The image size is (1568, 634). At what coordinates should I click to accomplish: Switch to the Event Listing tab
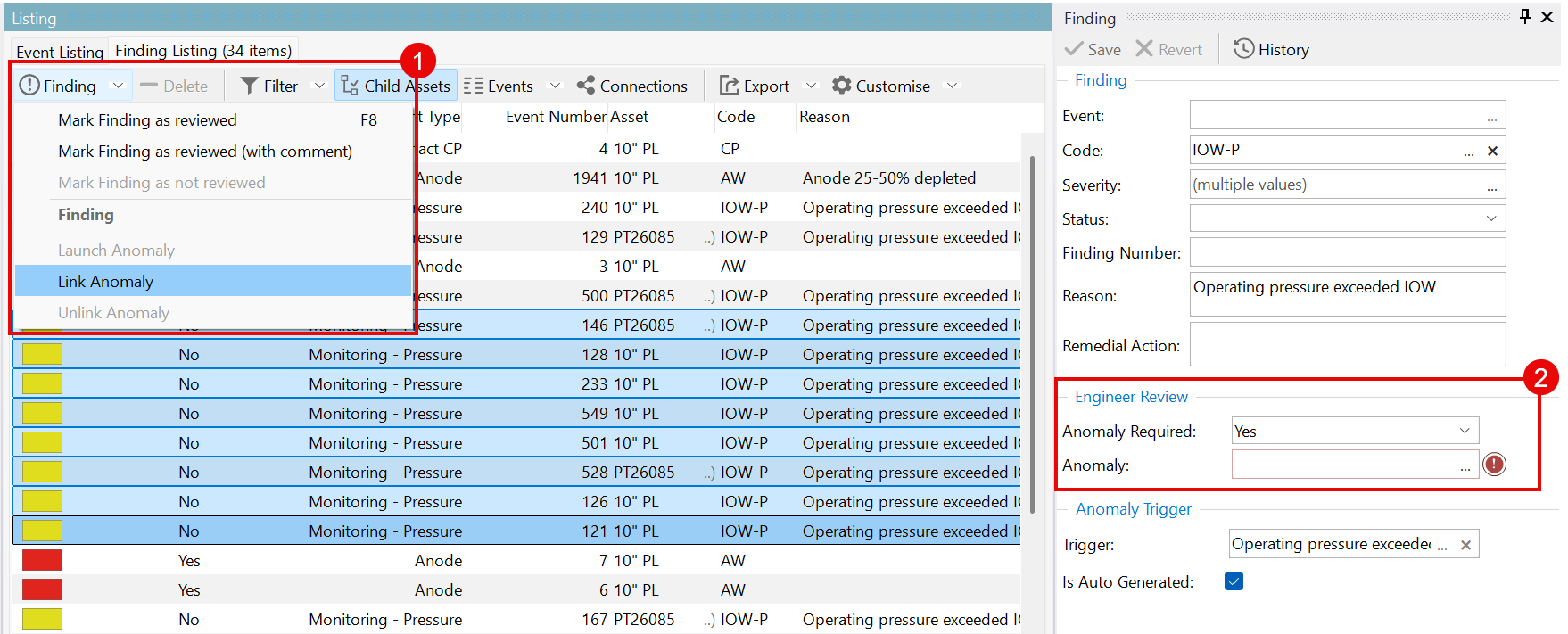[x=60, y=52]
